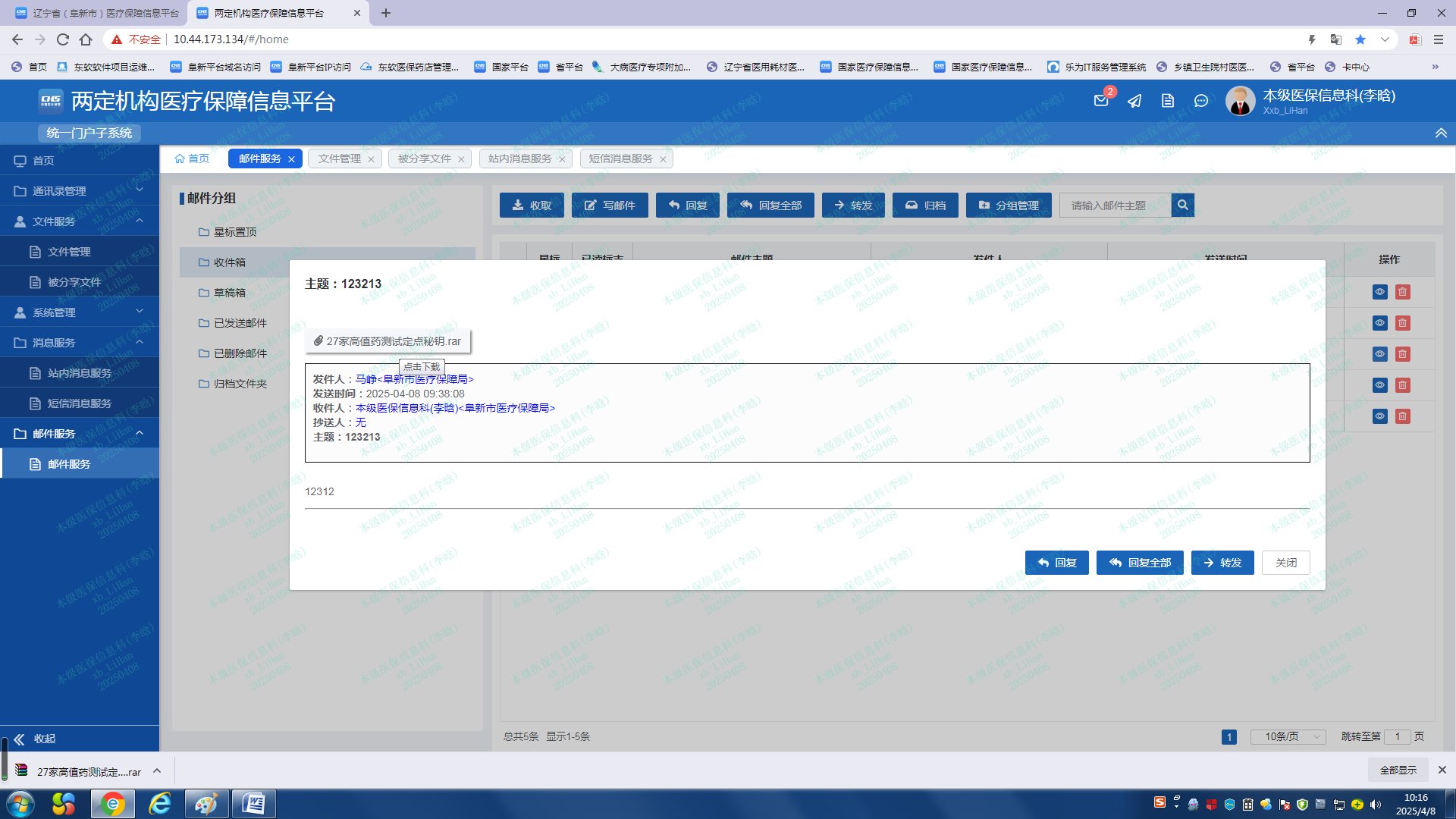
Task: Close the 邮件服务 tab
Action: pyautogui.click(x=291, y=159)
